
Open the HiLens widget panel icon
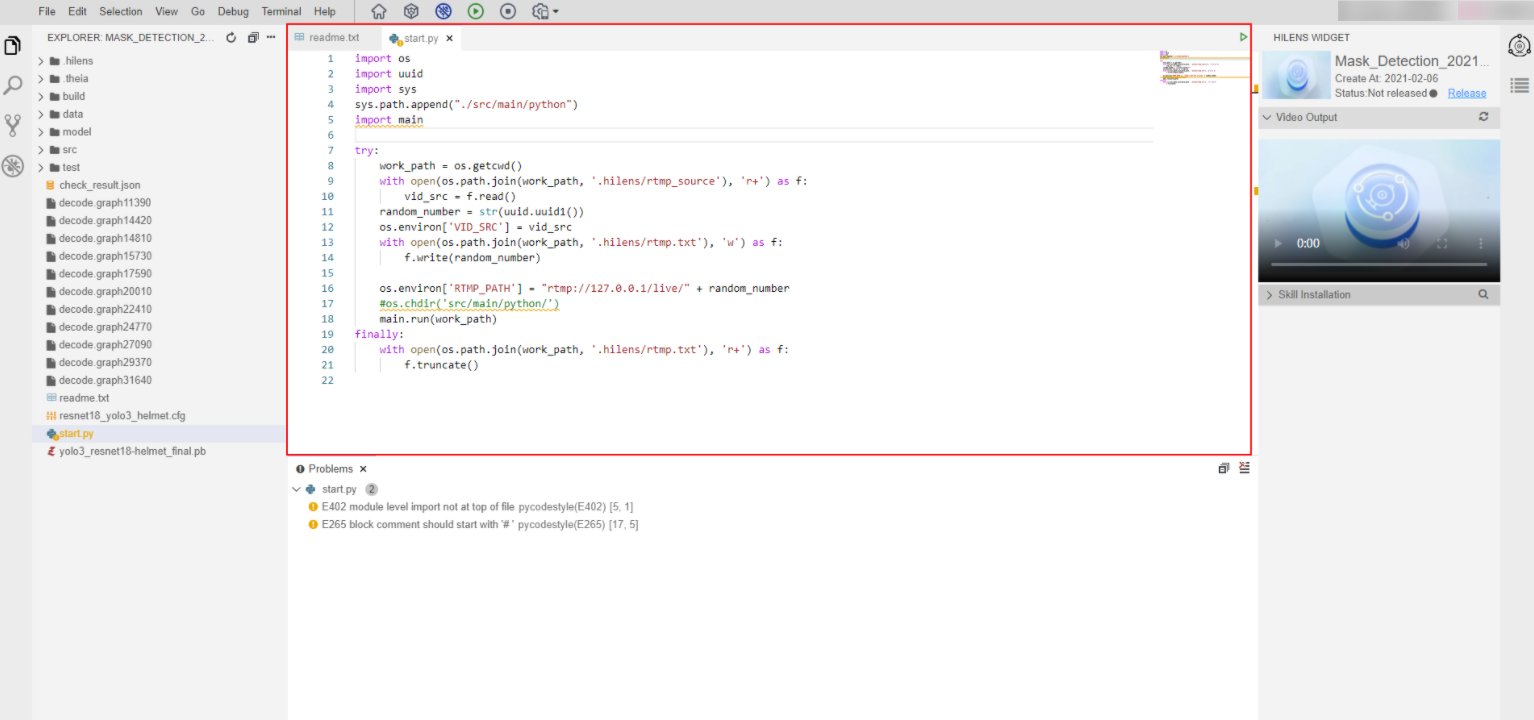[1519, 46]
